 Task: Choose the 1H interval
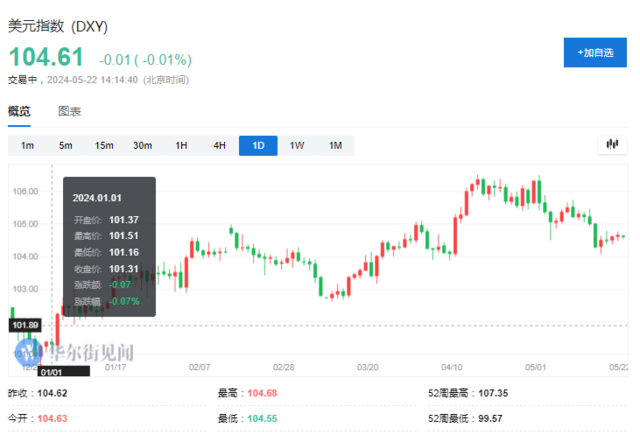(181, 146)
